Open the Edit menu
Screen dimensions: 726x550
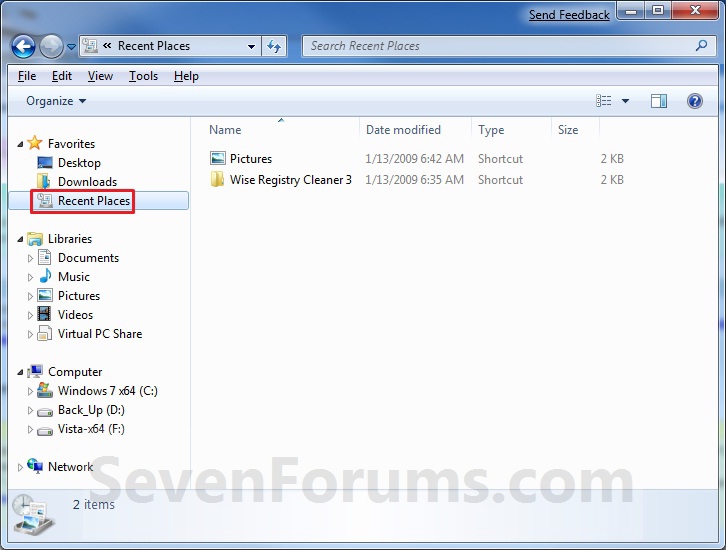(62, 76)
